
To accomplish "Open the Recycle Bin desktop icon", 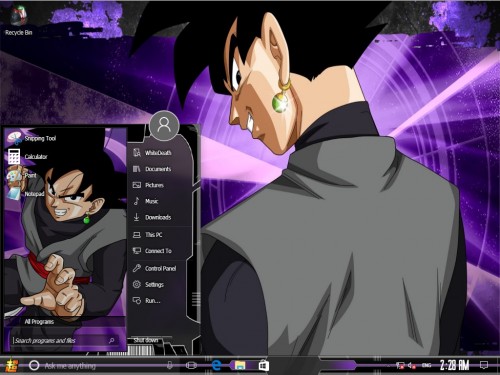I will click(19, 21).
